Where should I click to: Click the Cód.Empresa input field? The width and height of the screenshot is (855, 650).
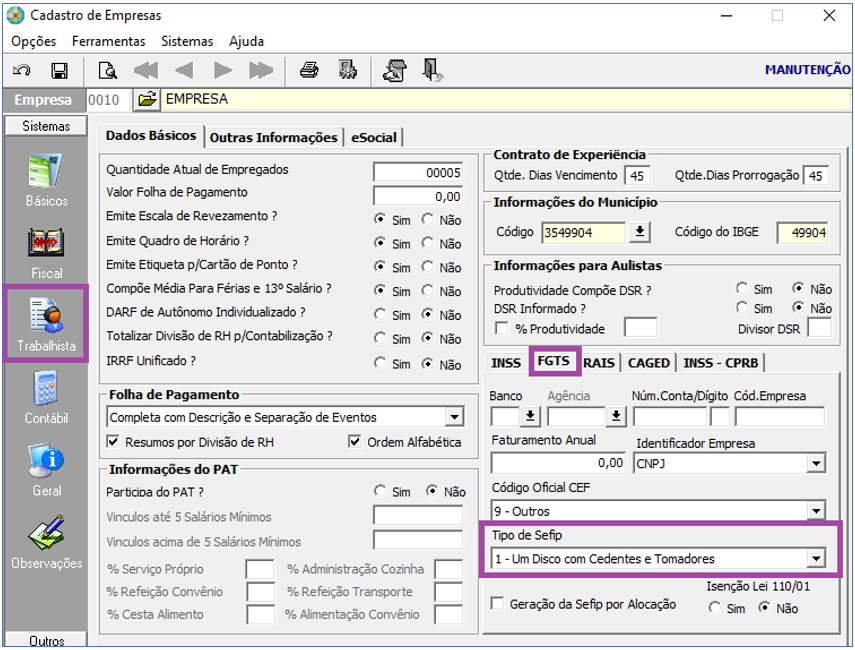780,417
